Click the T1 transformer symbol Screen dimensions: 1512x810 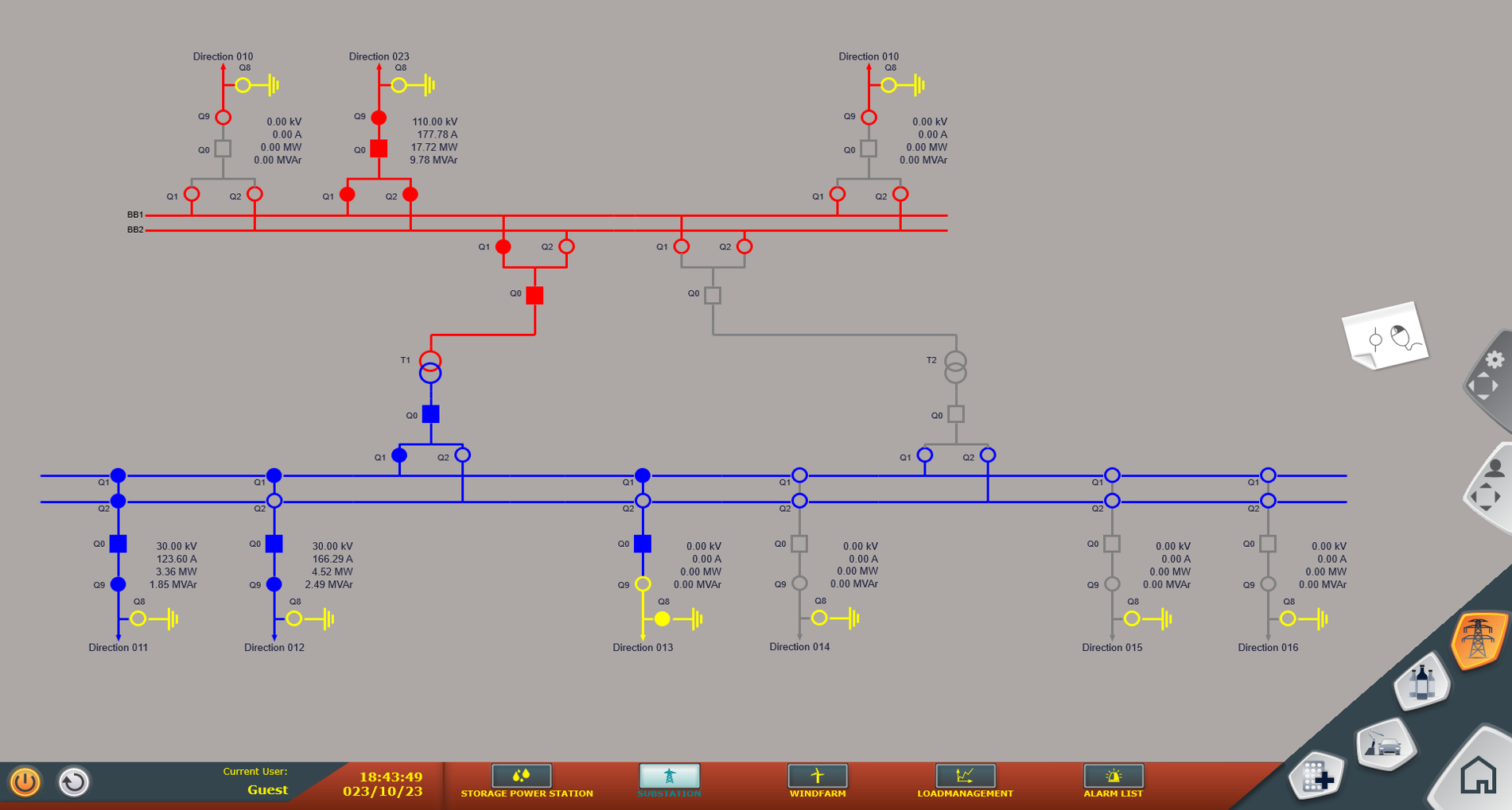click(430, 367)
